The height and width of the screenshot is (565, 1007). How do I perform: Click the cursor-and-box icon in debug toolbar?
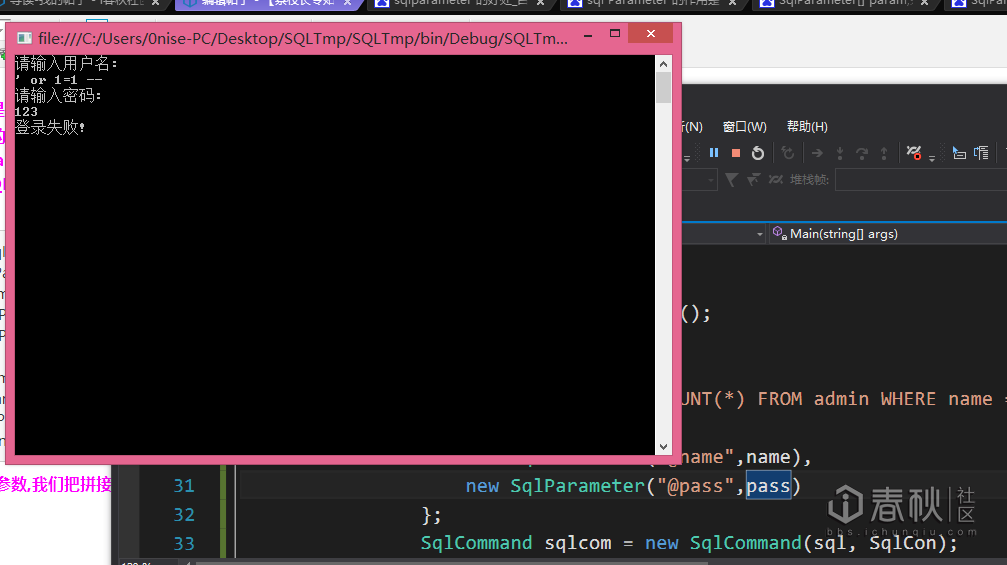[x=959, y=153]
